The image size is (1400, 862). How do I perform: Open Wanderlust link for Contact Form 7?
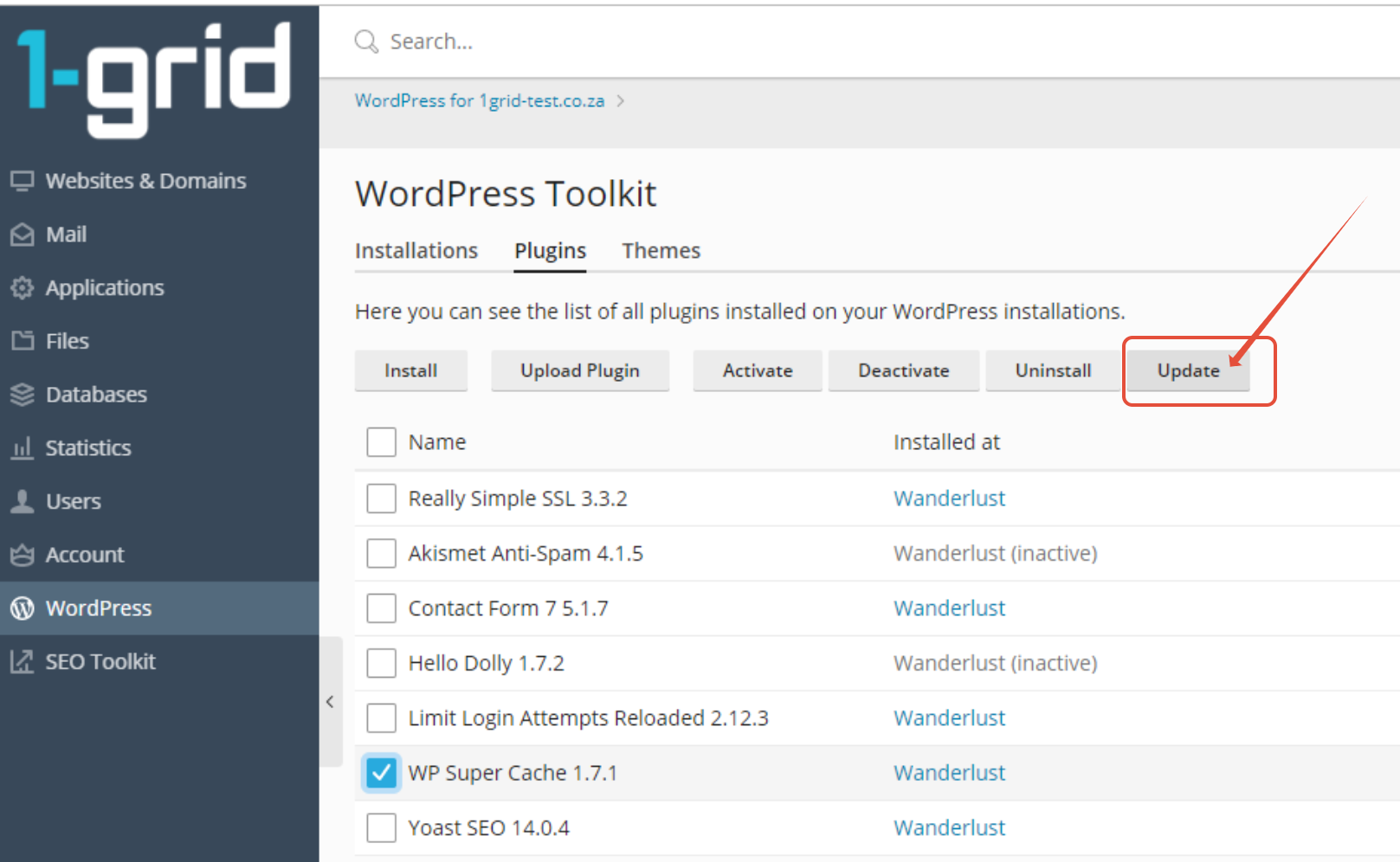pyautogui.click(x=949, y=608)
